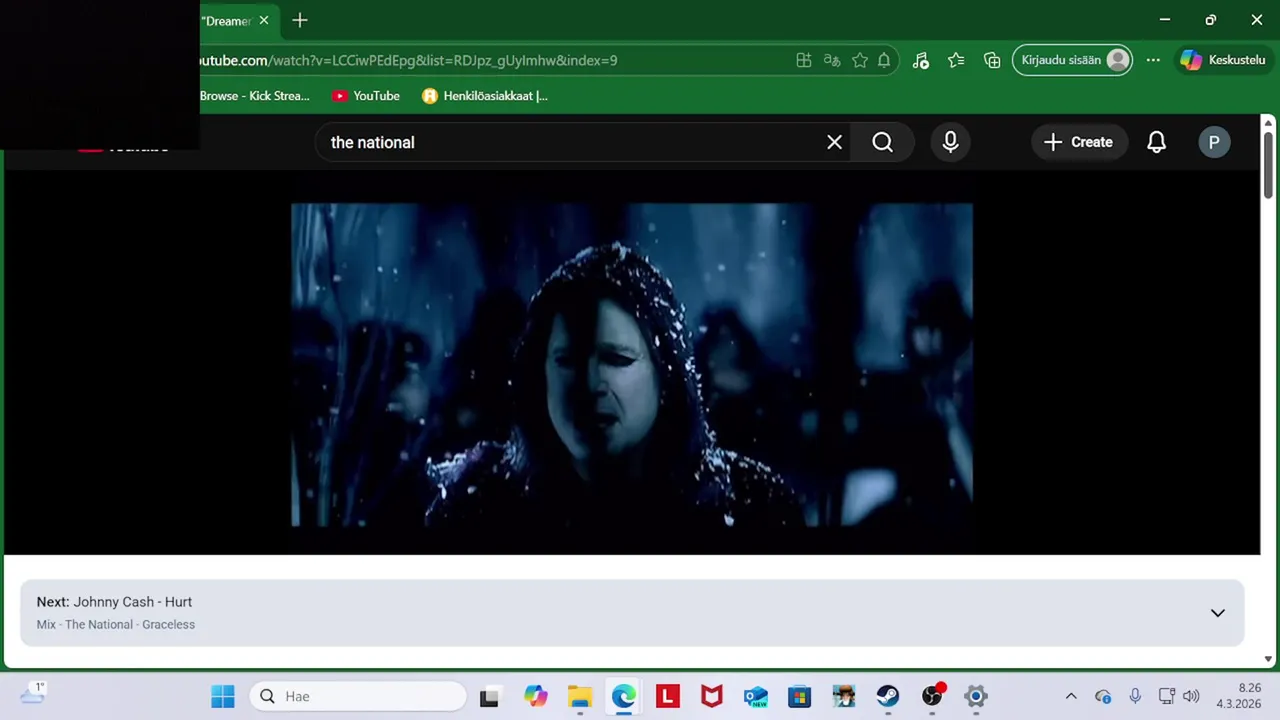
Task: Open volume control in system tray
Action: (x=1190, y=696)
